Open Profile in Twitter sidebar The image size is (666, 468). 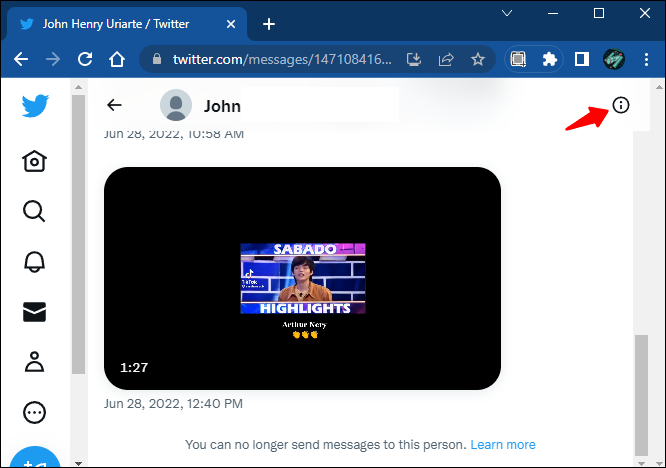click(x=34, y=362)
